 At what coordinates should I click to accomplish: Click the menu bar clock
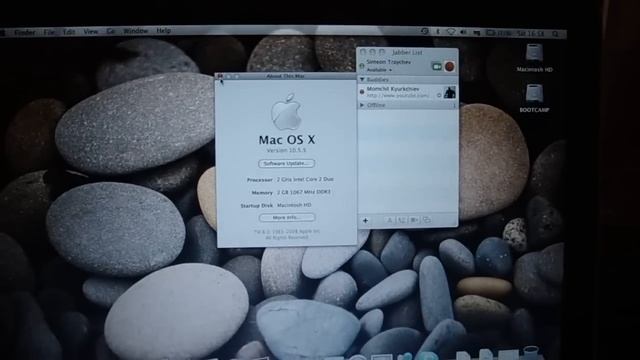coord(530,33)
